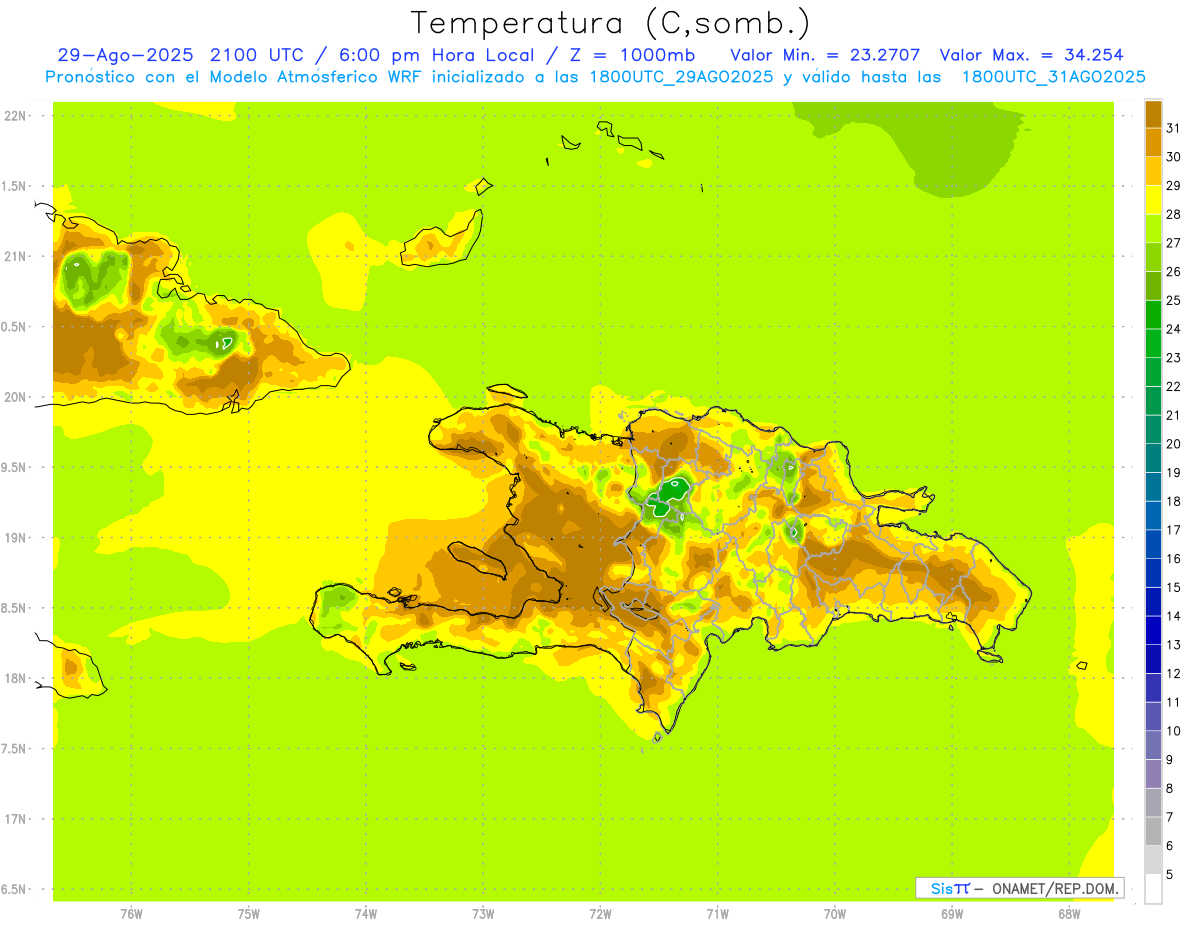Click the "69W" longitude axis label
This screenshot has height=927, width=1200.
952,914
